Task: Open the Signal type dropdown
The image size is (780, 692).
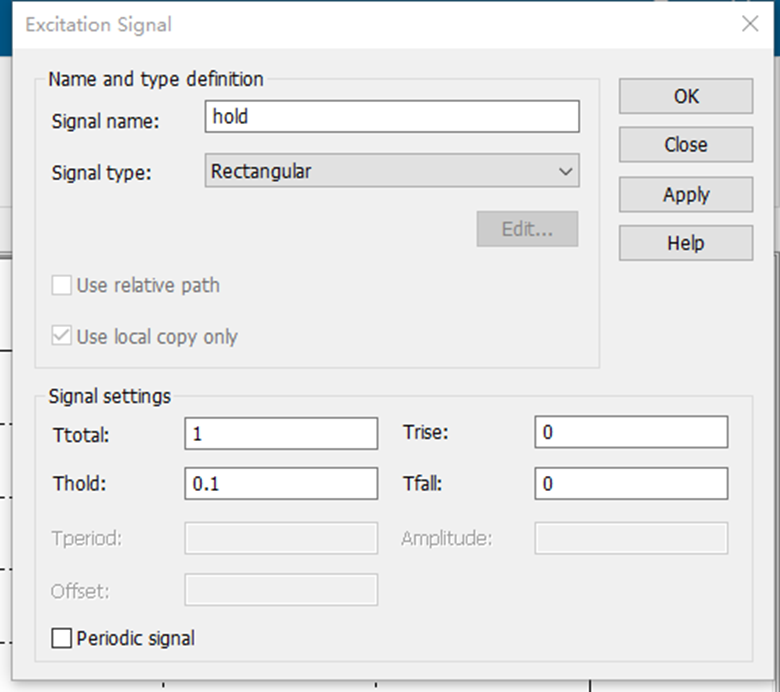Action: [x=392, y=171]
